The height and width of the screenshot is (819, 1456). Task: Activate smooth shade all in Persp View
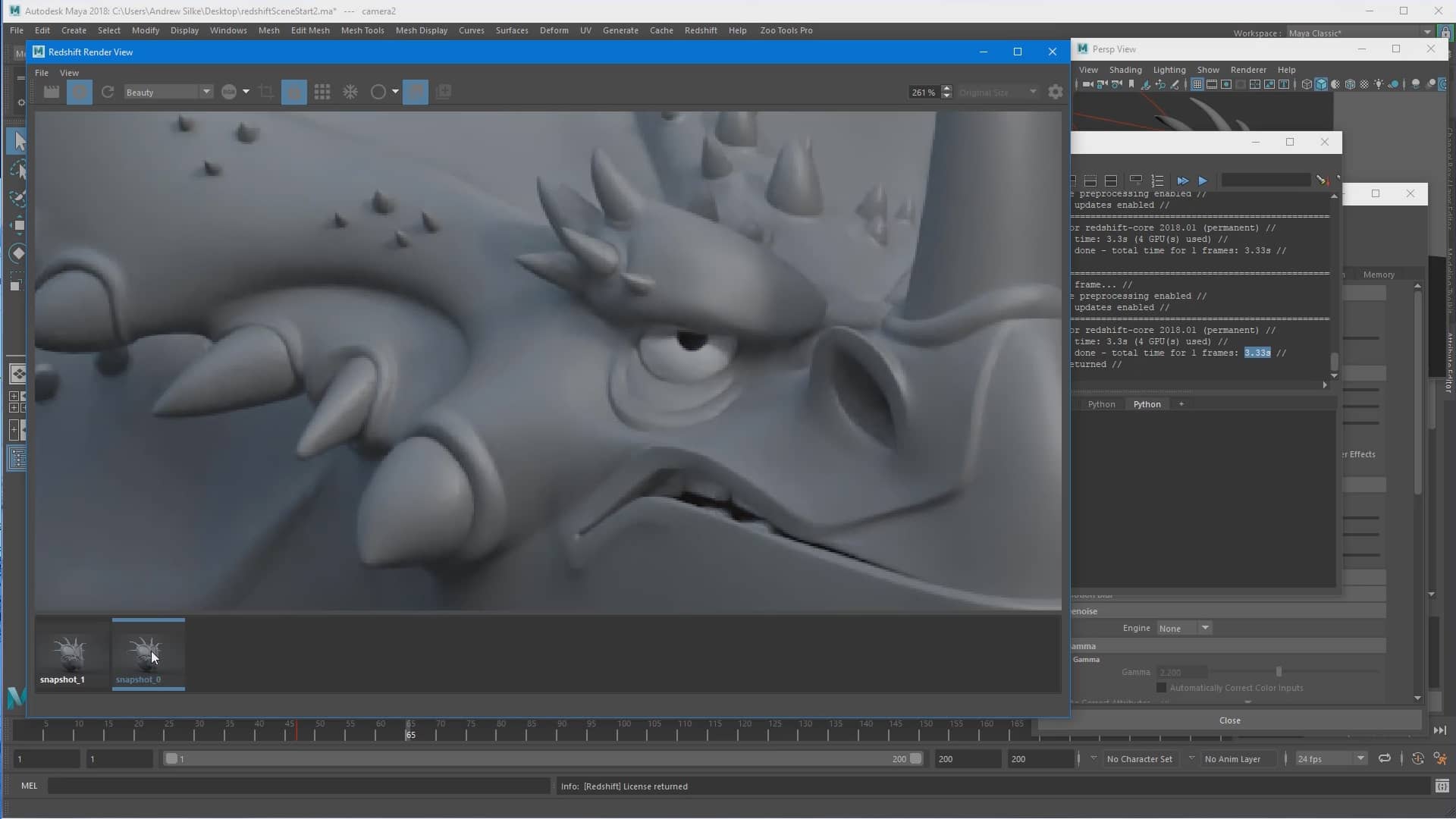(x=1321, y=84)
